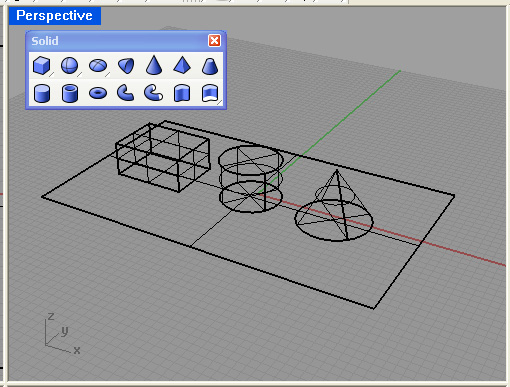
Task: Pick the Paraboloid tool
Action: click(126, 65)
